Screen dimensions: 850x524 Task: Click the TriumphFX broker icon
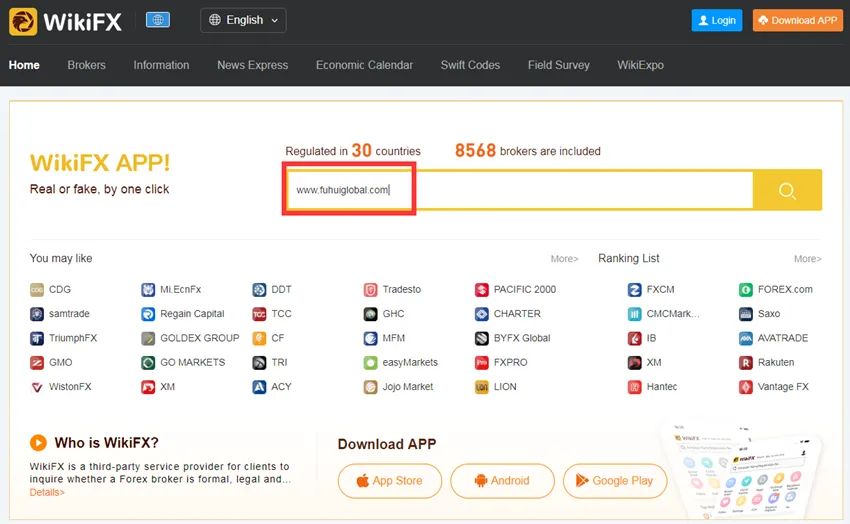(x=37, y=338)
